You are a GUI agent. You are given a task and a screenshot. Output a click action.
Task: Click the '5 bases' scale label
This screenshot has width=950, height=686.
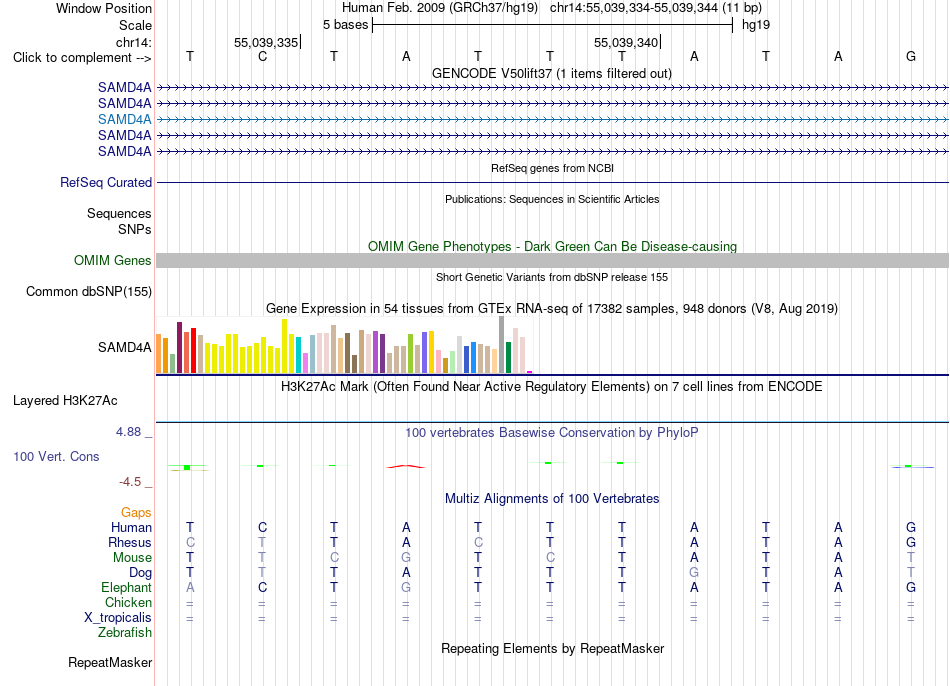pos(345,25)
